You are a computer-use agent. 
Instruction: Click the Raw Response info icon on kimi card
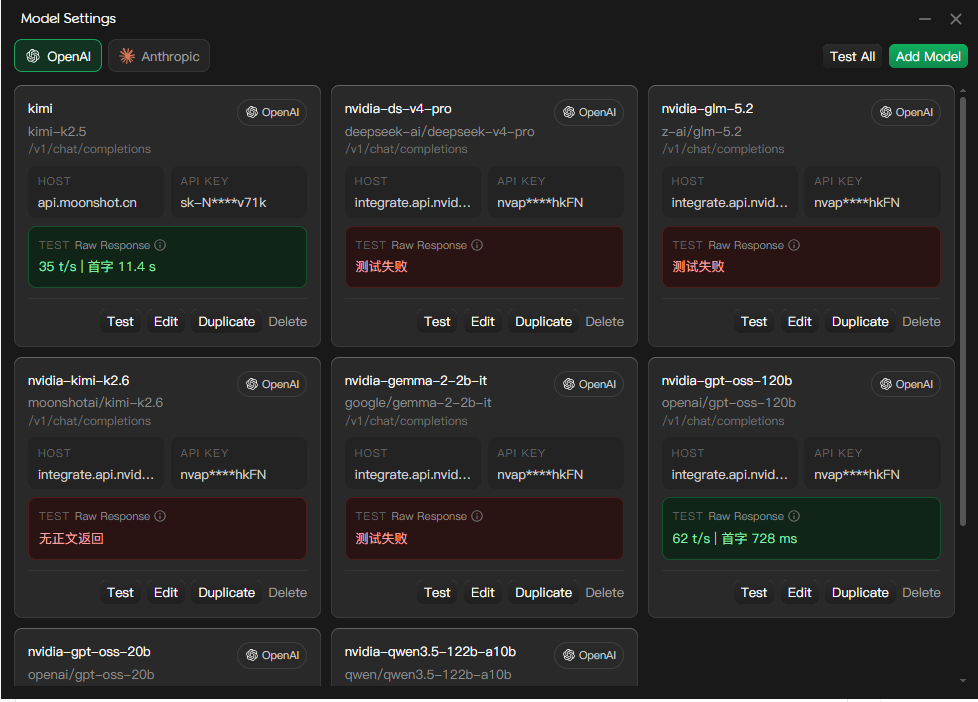[160, 245]
